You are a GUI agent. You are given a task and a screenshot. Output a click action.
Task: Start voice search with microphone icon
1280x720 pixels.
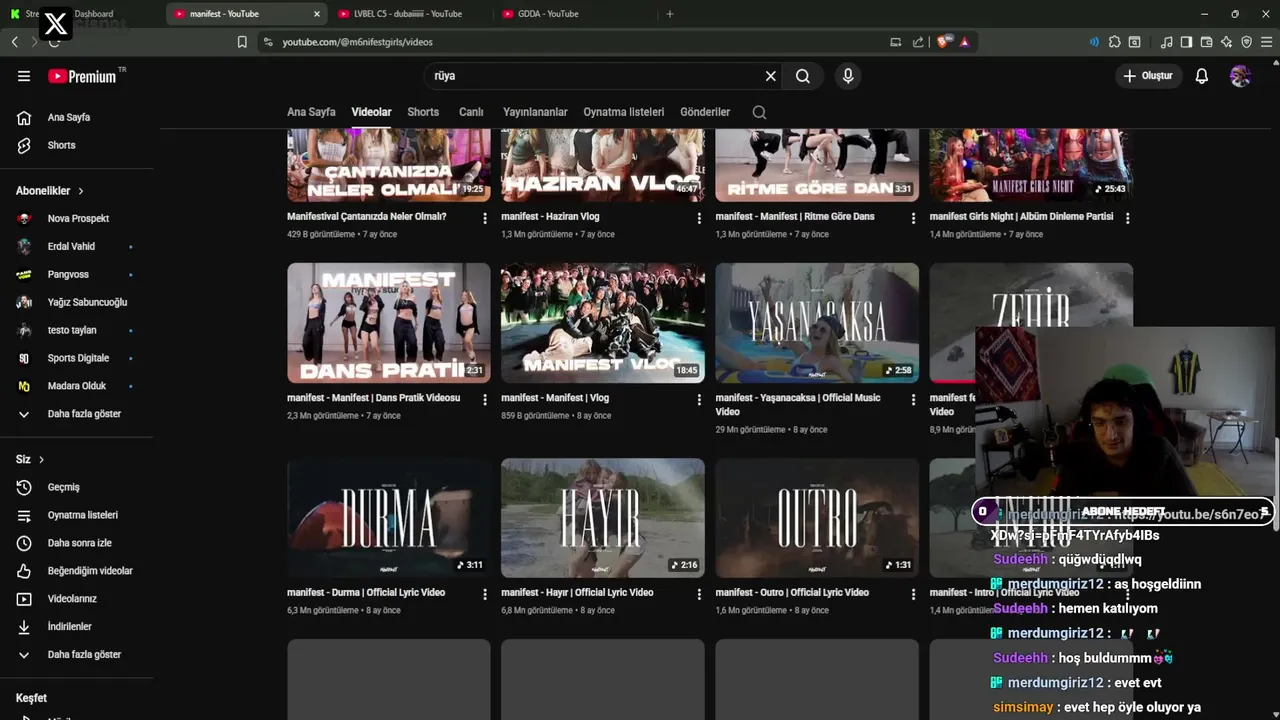pyautogui.click(x=848, y=76)
